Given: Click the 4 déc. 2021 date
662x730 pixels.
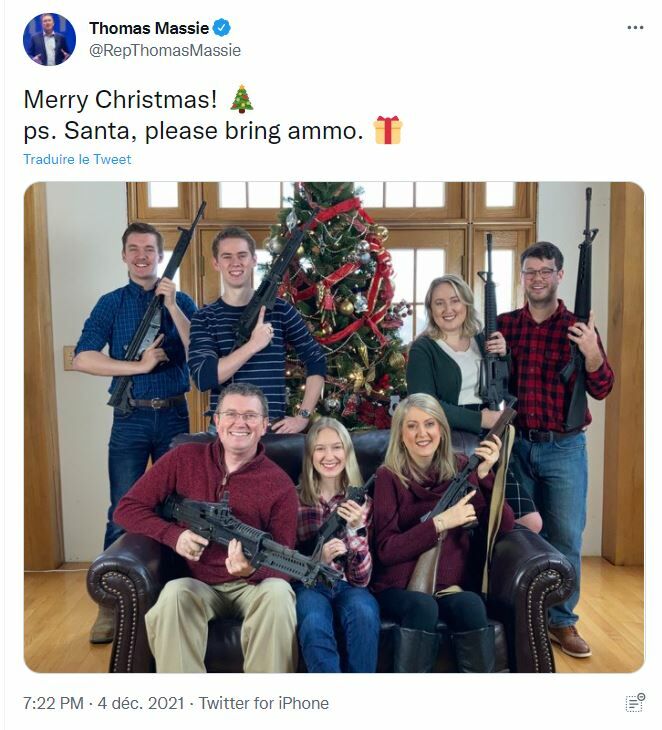Looking at the screenshot, I should pyautogui.click(x=141, y=703).
